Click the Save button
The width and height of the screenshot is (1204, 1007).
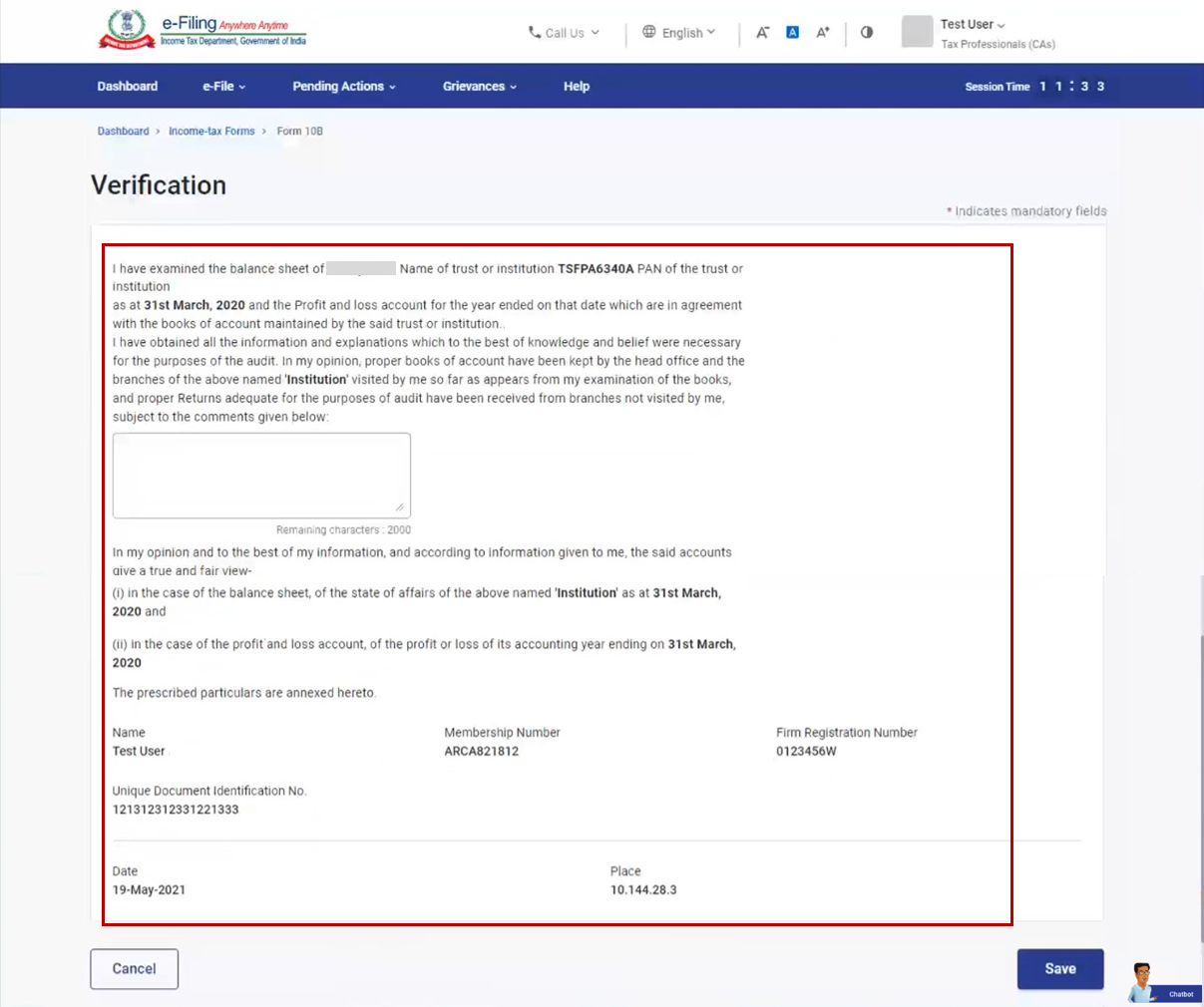tap(1059, 968)
